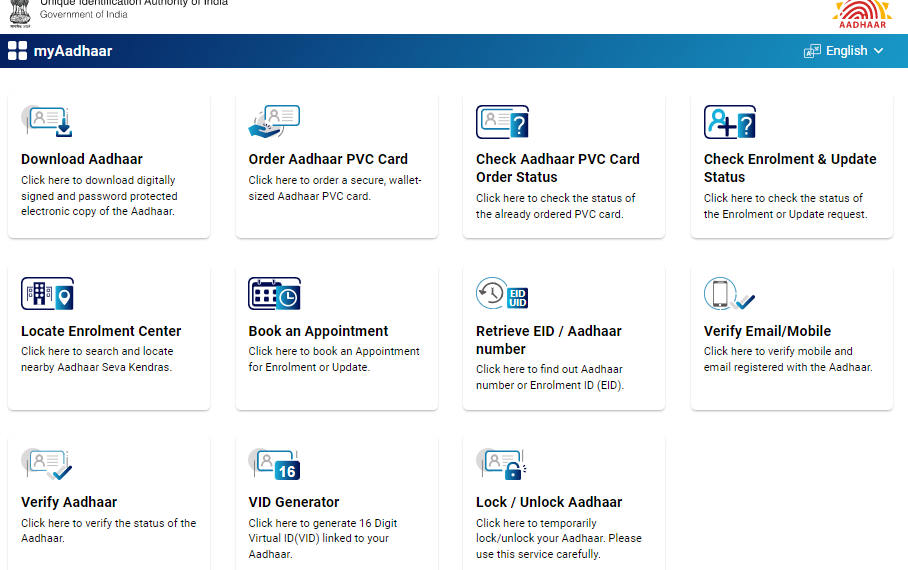Click 'Click here to download digitally signed' description

click(99, 196)
